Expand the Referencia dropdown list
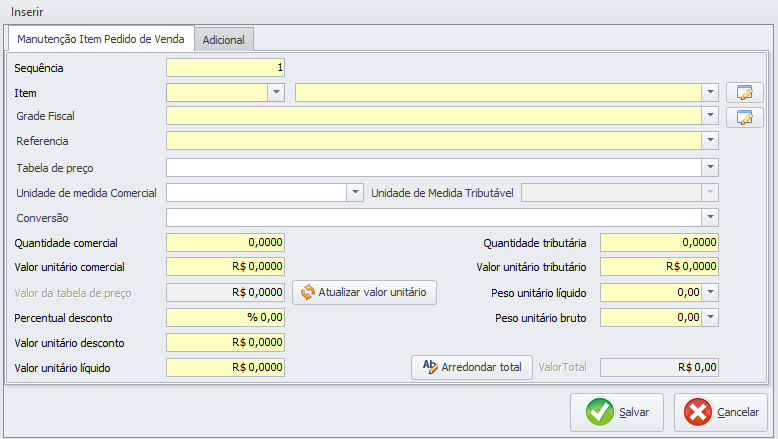 (x=710, y=141)
